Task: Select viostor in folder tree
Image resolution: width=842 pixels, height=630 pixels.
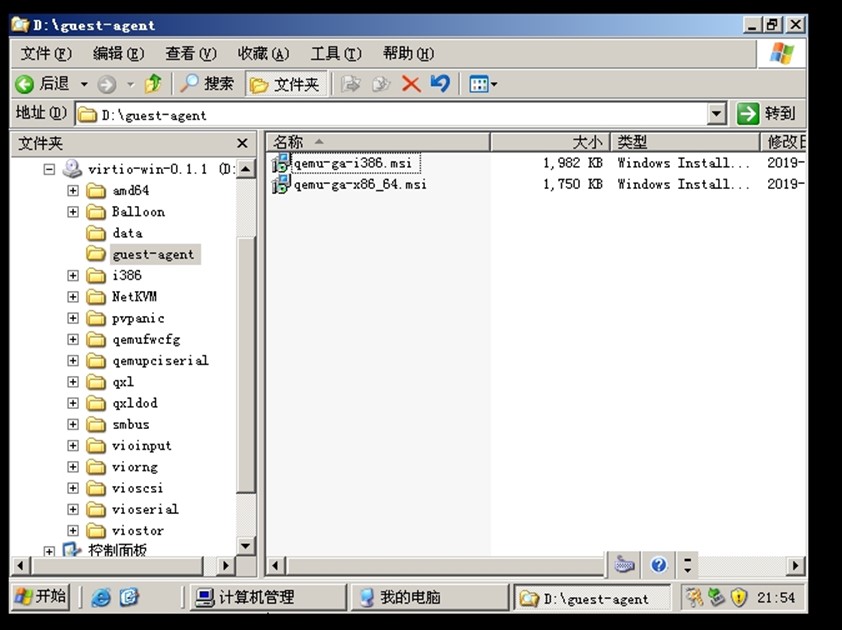Action: [x=137, y=531]
